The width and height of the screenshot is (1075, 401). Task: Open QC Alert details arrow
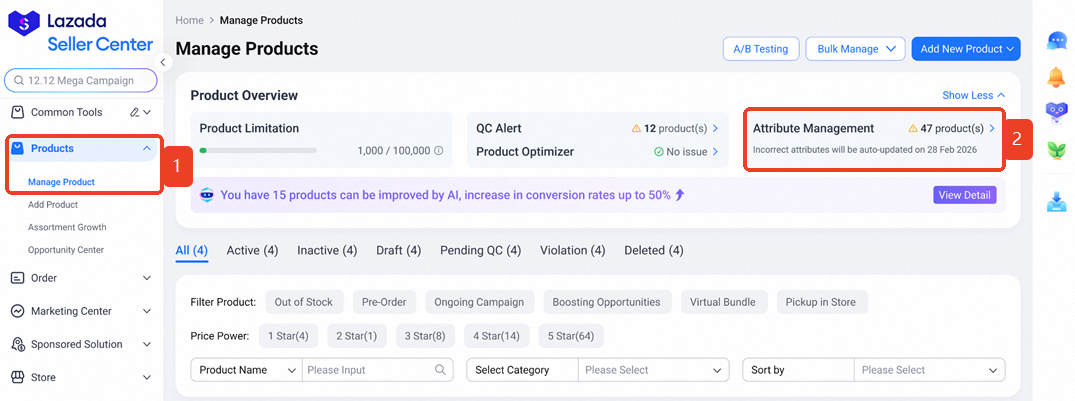coord(716,128)
